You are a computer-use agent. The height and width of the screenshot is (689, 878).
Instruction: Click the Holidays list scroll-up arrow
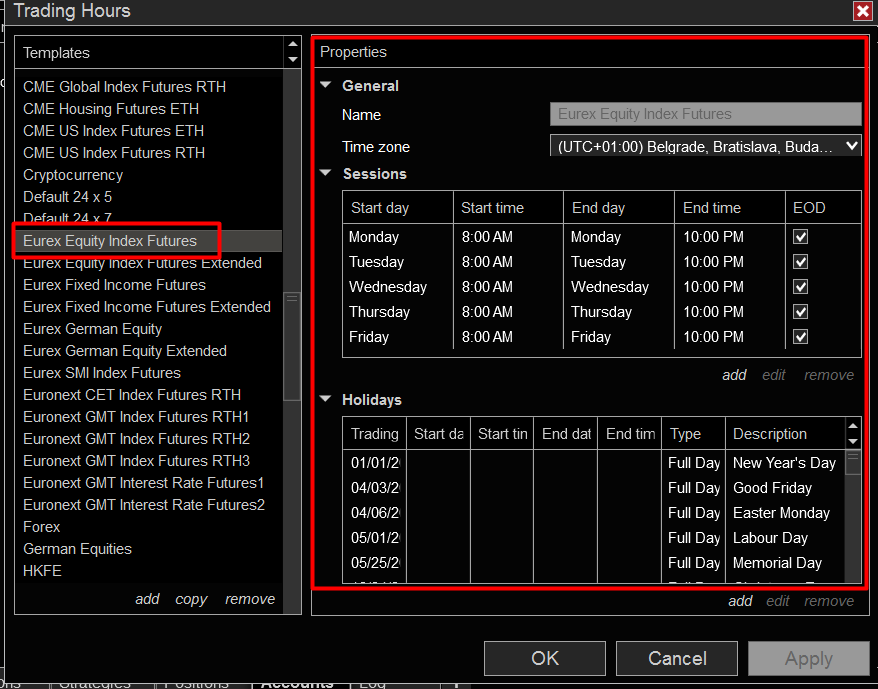click(x=854, y=427)
